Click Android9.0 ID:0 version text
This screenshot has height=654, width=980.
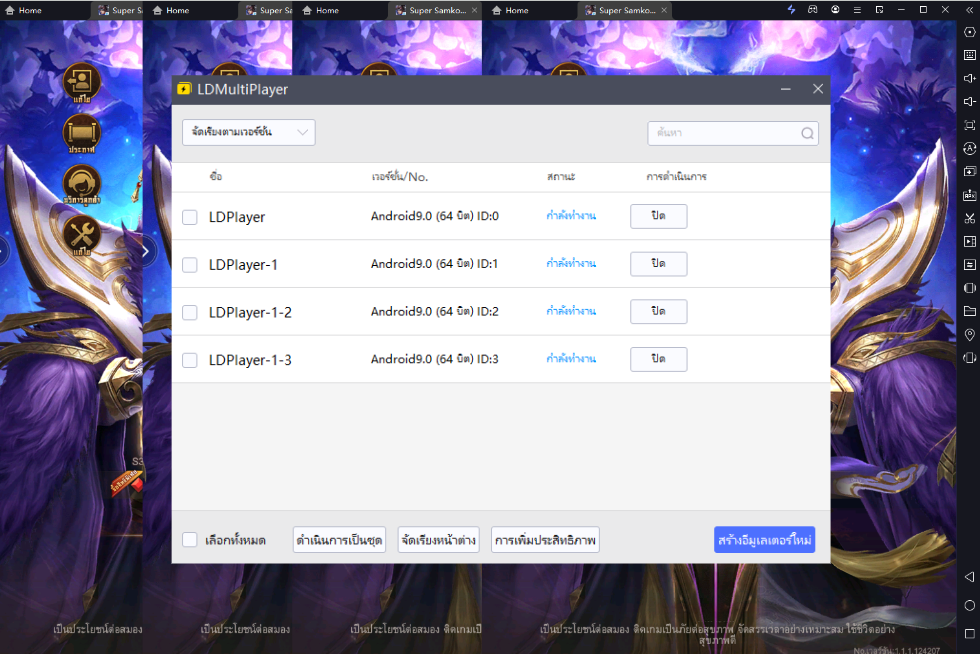tap(434, 216)
